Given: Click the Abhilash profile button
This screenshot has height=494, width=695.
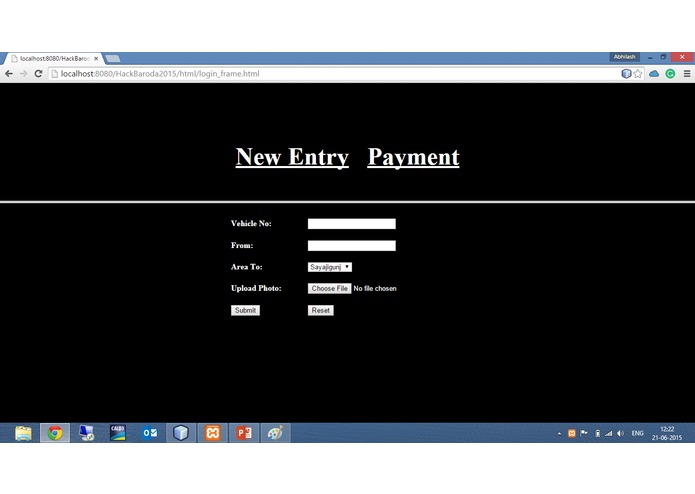Looking at the screenshot, I should [624, 57].
